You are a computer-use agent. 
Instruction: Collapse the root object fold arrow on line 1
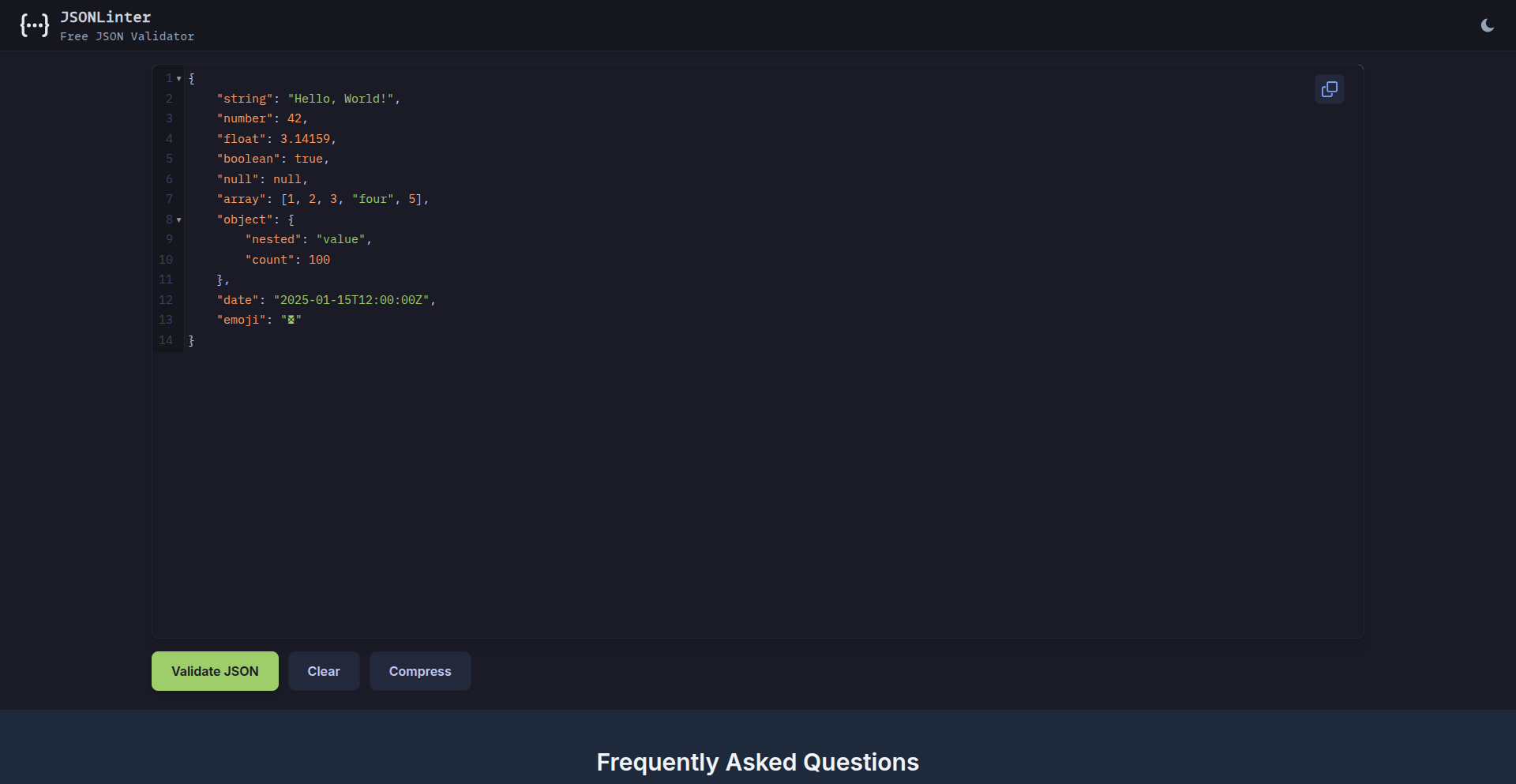(179, 78)
